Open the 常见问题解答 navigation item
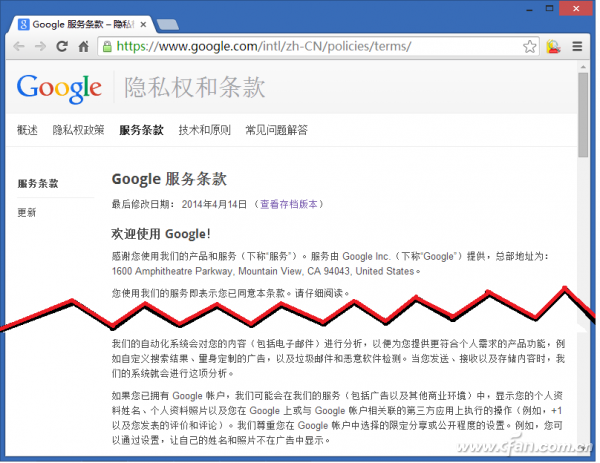600x463 pixels. click(276, 130)
